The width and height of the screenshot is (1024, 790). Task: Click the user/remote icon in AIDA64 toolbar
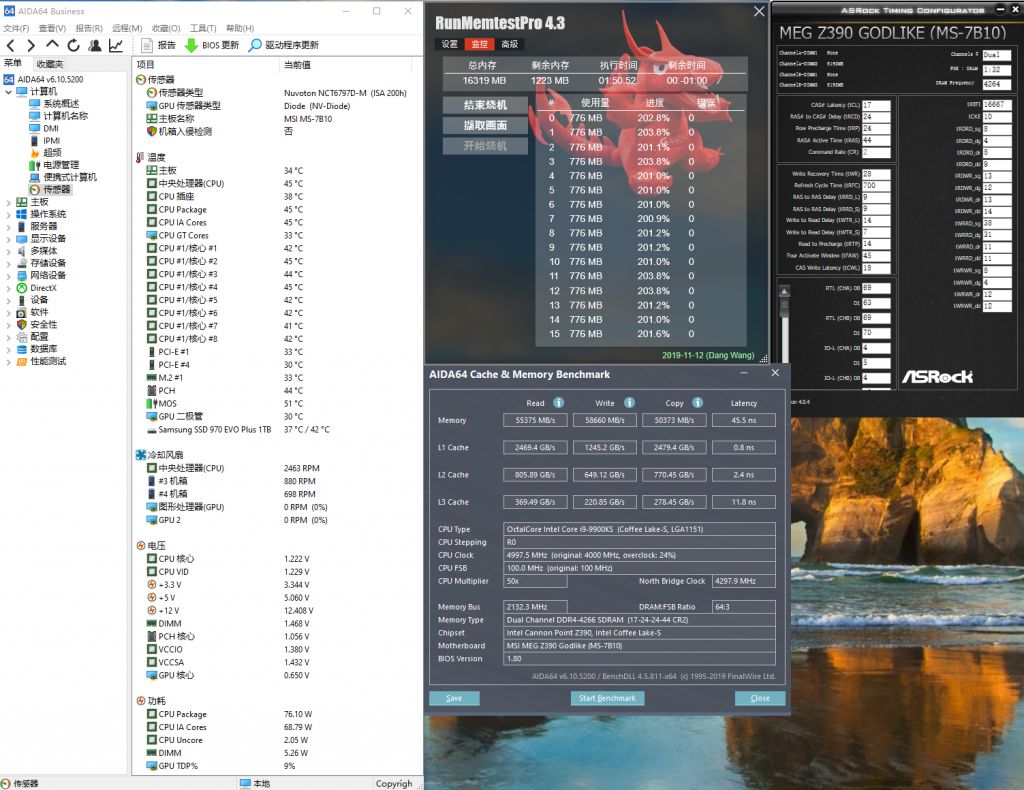[x=95, y=45]
